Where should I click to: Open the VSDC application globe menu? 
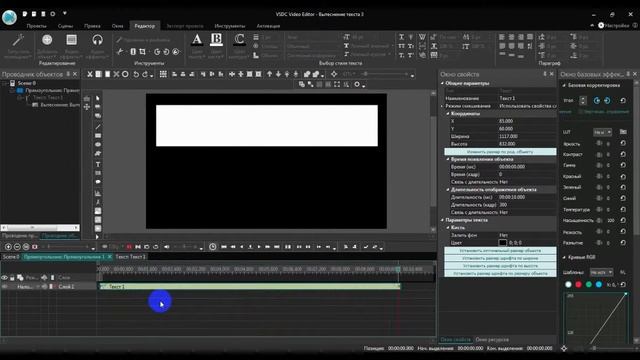[x=9, y=17]
